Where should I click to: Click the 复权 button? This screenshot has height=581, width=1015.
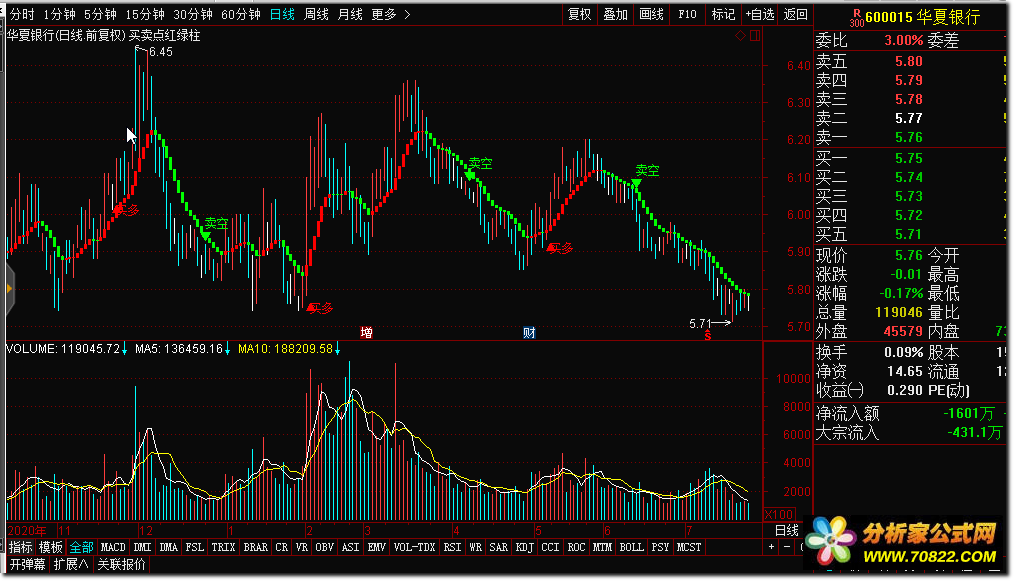pyautogui.click(x=579, y=14)
